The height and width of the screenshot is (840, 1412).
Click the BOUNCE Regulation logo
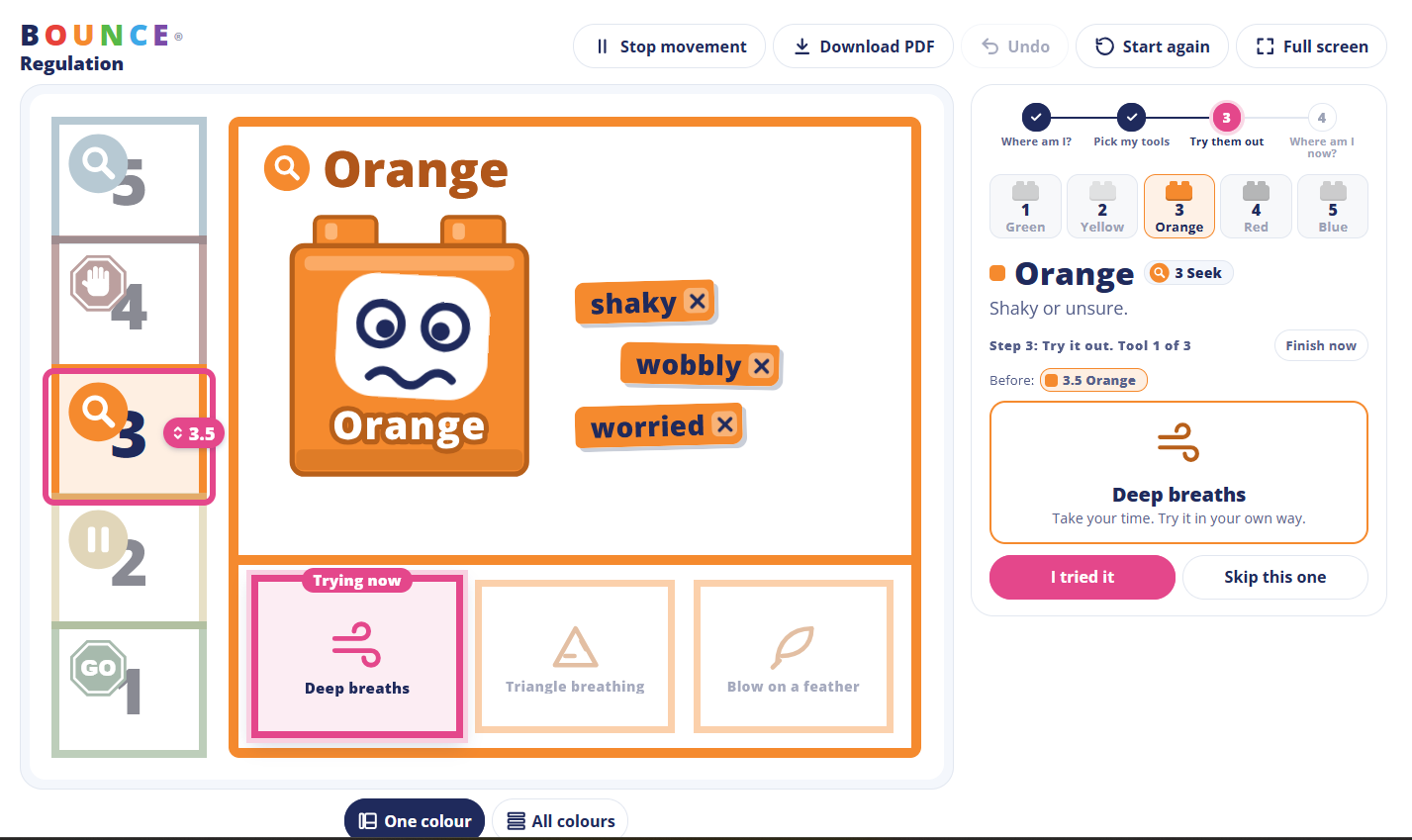point(101,47)
